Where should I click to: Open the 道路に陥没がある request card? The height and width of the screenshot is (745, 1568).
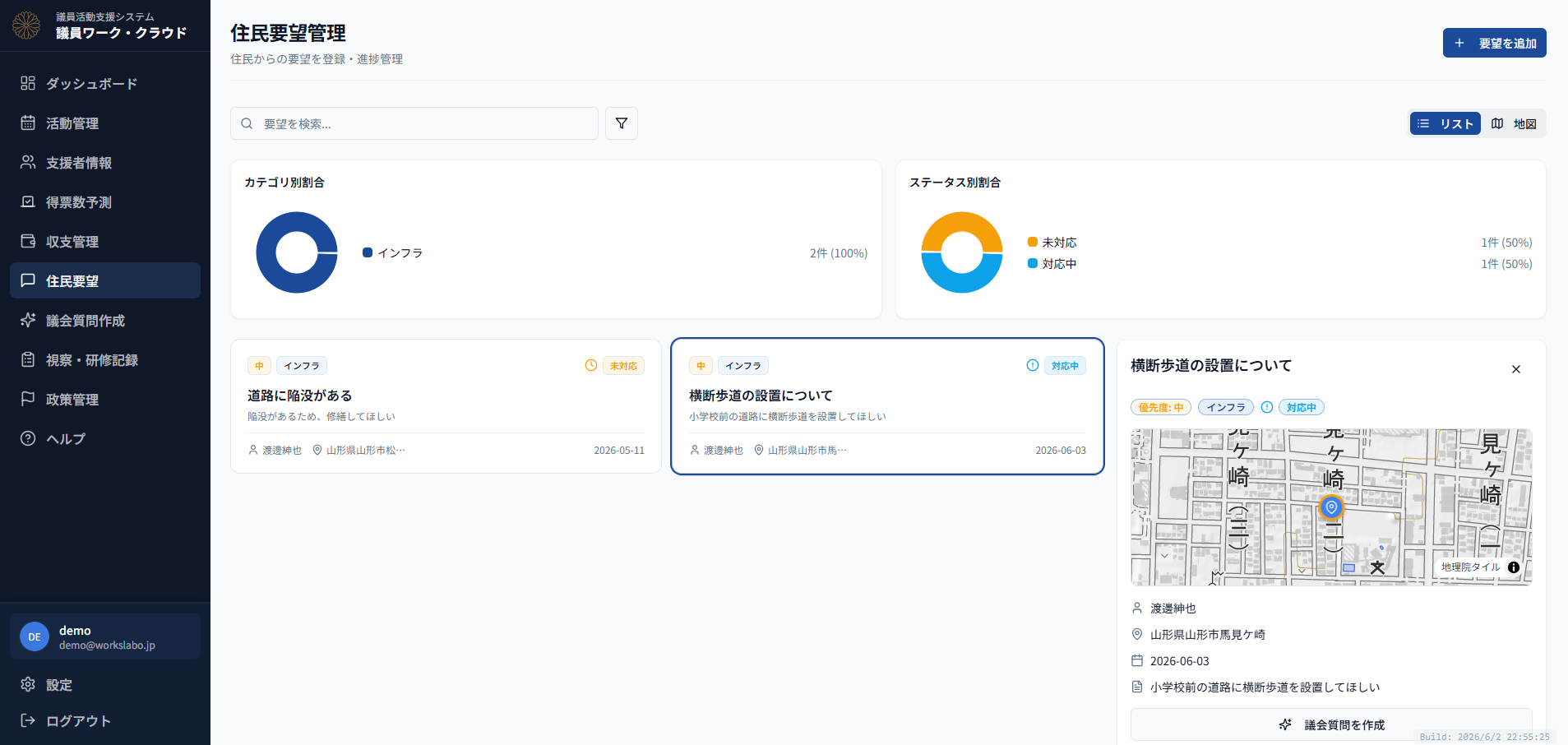(446, 406)
